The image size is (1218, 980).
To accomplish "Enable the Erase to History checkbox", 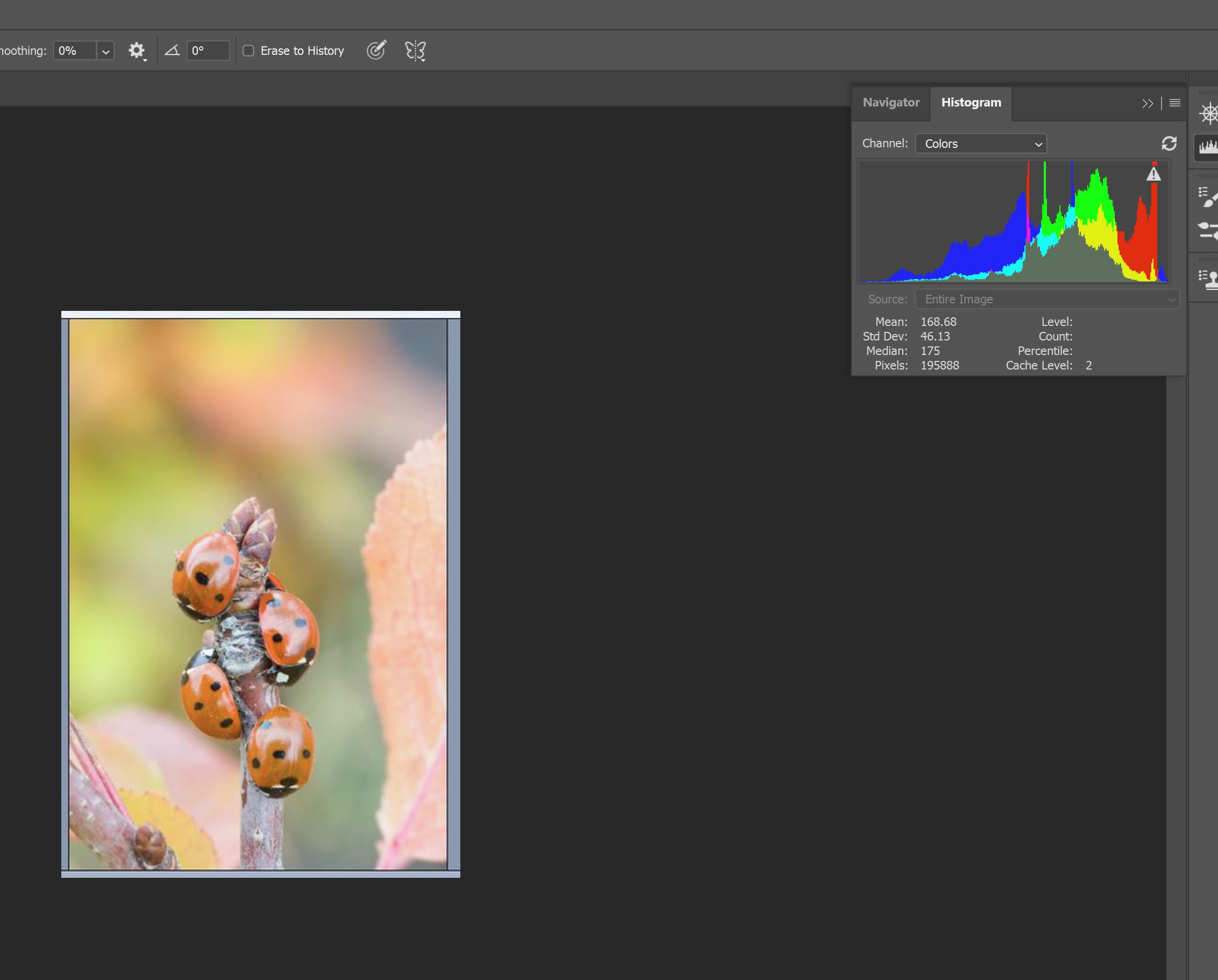I will coord(248,51).
